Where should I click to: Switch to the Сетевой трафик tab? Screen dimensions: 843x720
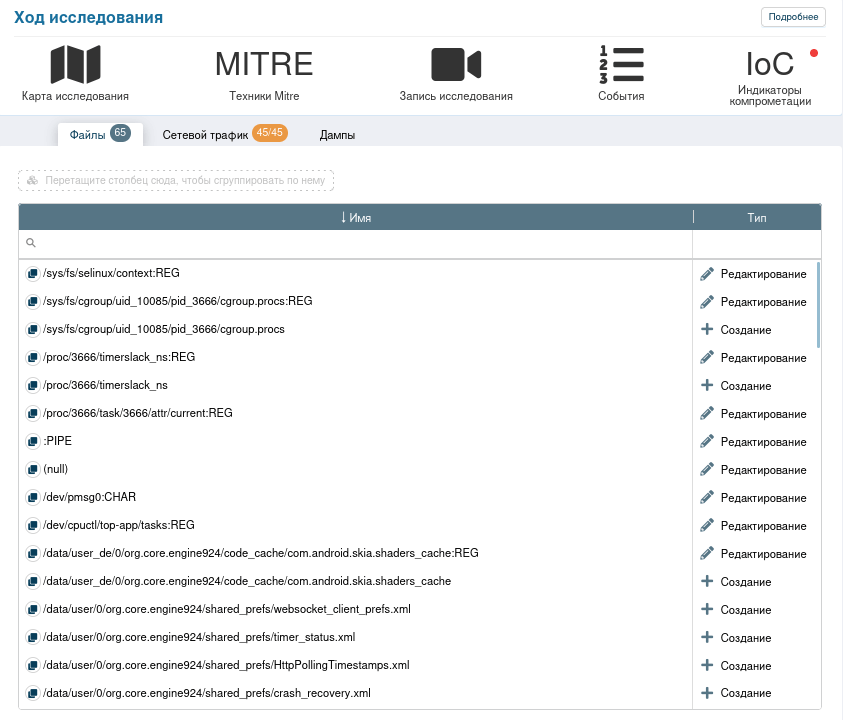[x=205, y=135]
